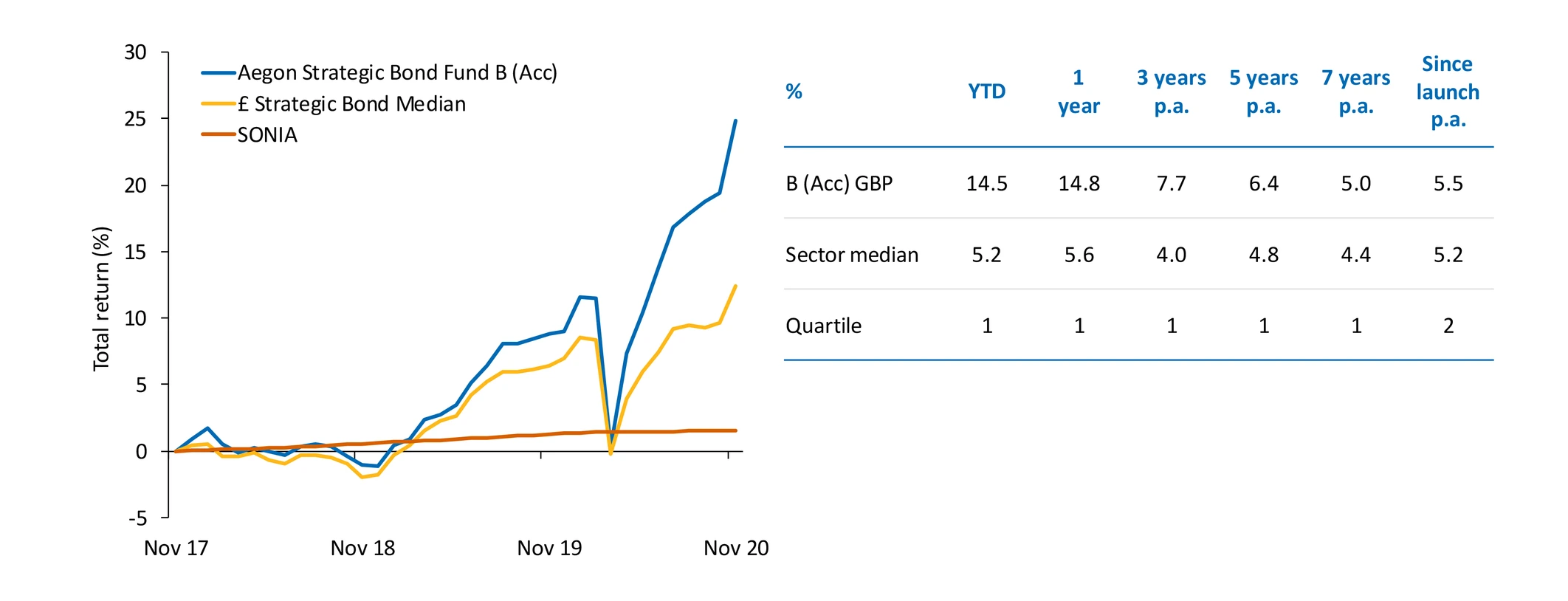Select the 7.7 cell in the table
The image size is (1568, 601).
[1171, 183]
